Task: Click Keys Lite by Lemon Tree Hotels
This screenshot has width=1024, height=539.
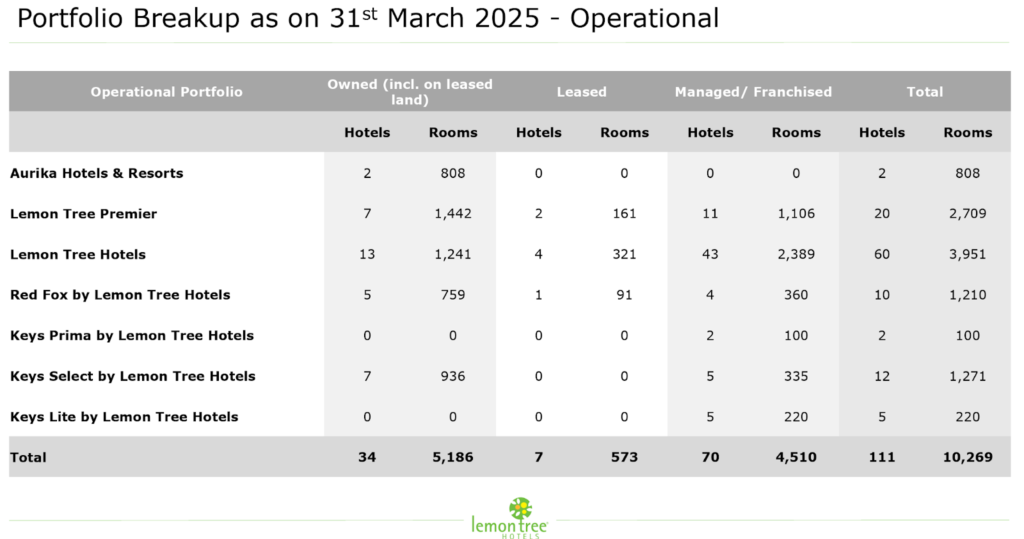Action: 124,417
